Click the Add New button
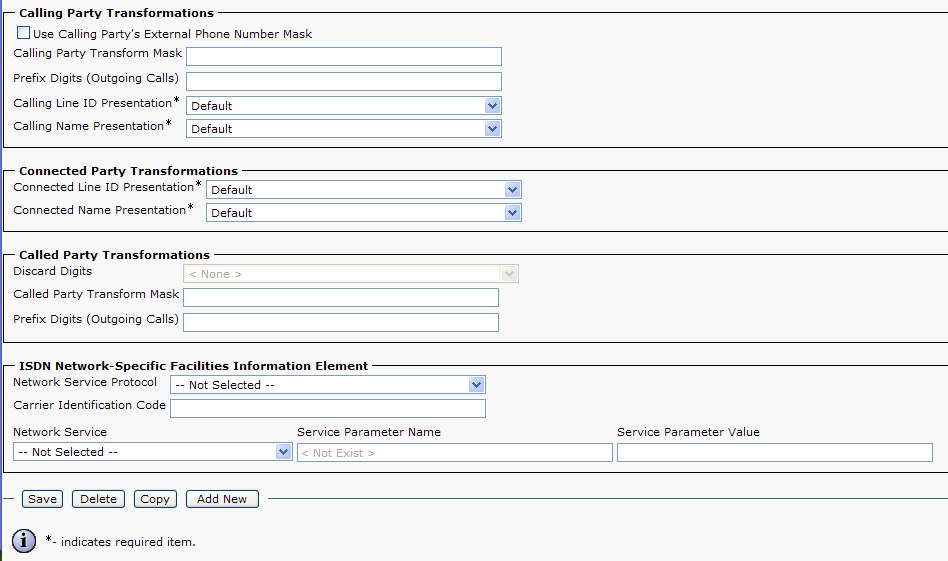The width and height of the screenshot is (948, 561). click(222, 499)
